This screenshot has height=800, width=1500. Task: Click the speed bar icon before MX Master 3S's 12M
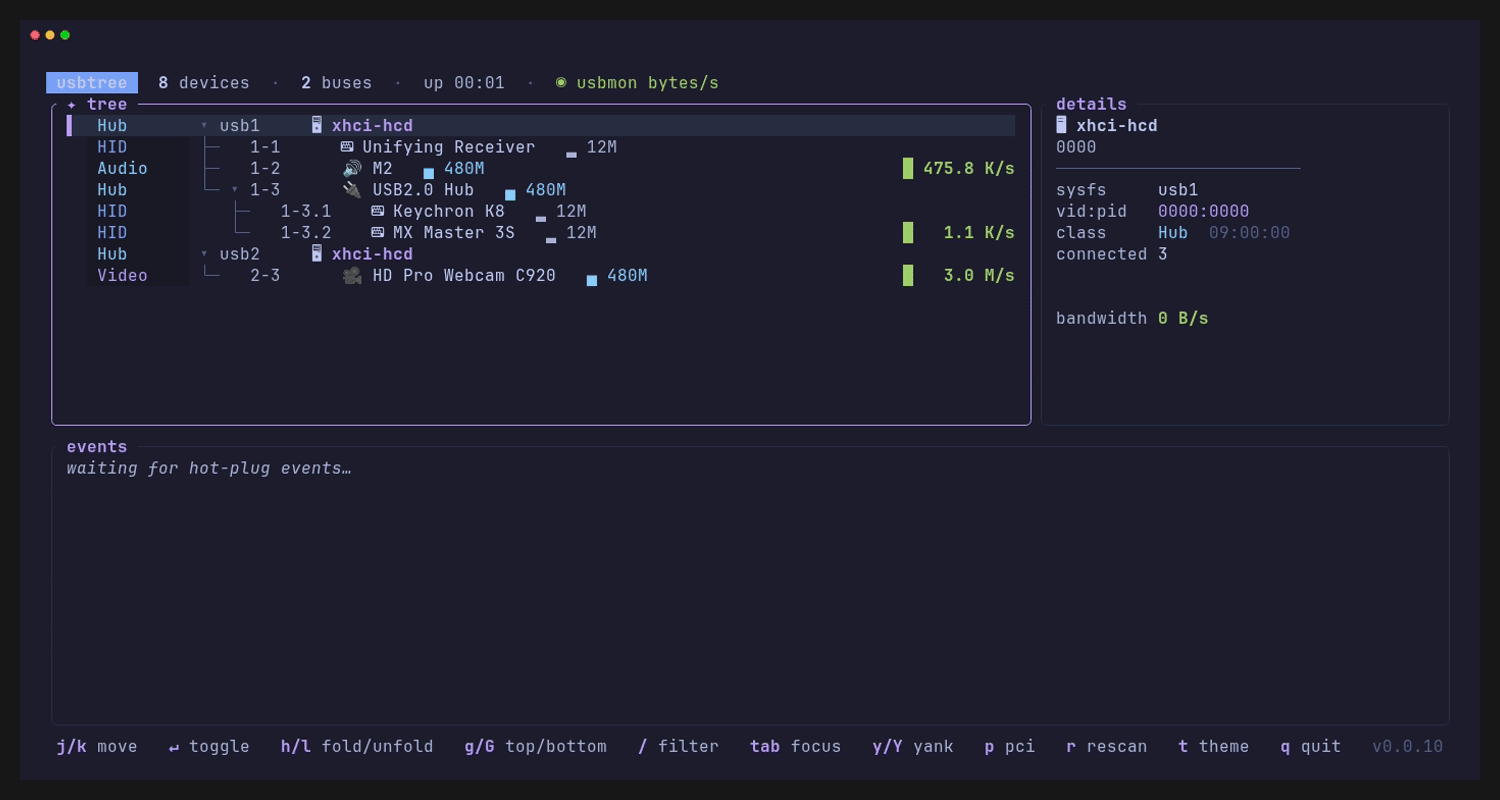pyautogui.click(x=551, y=240)
